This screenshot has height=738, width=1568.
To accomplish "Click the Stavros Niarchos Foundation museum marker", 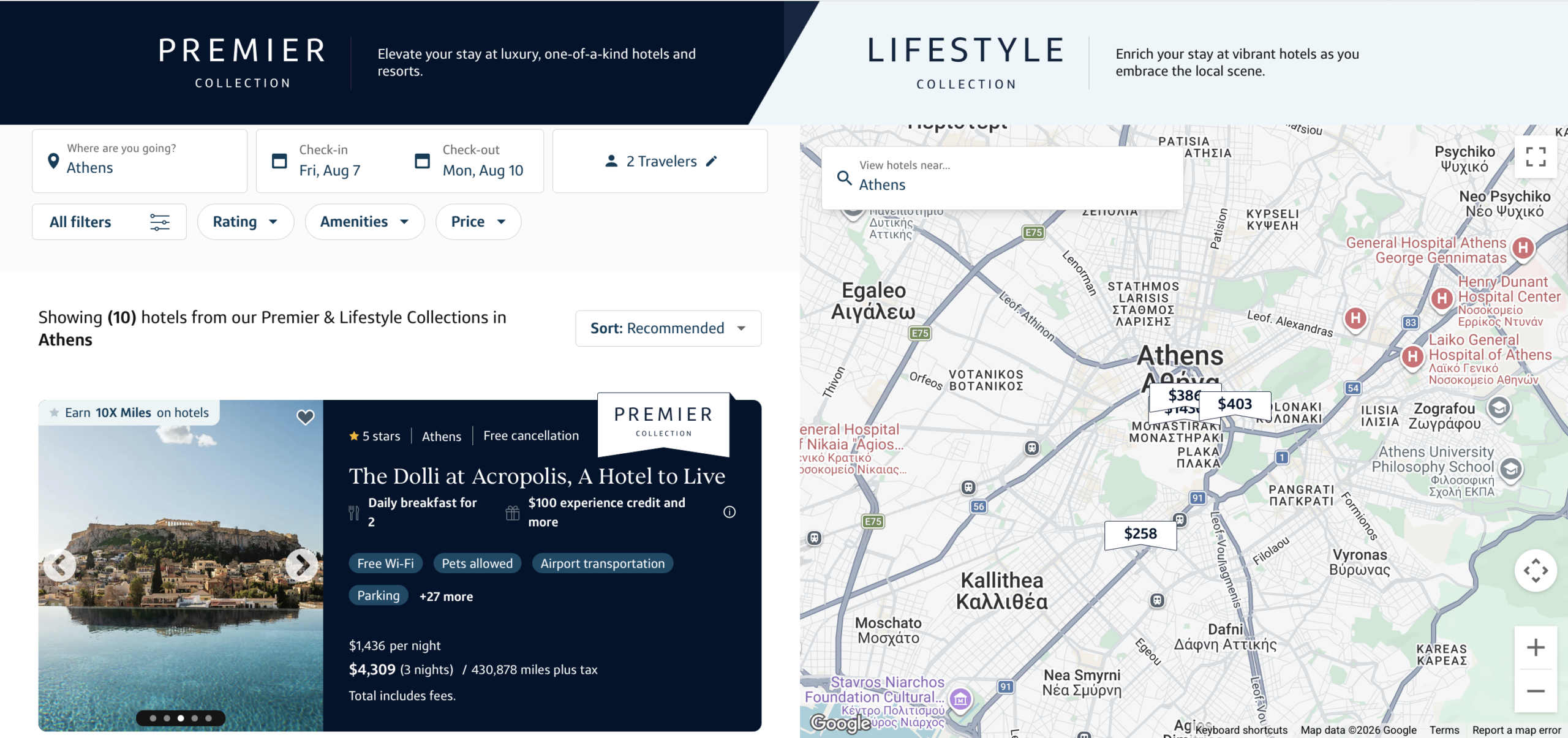I will 960,699.
